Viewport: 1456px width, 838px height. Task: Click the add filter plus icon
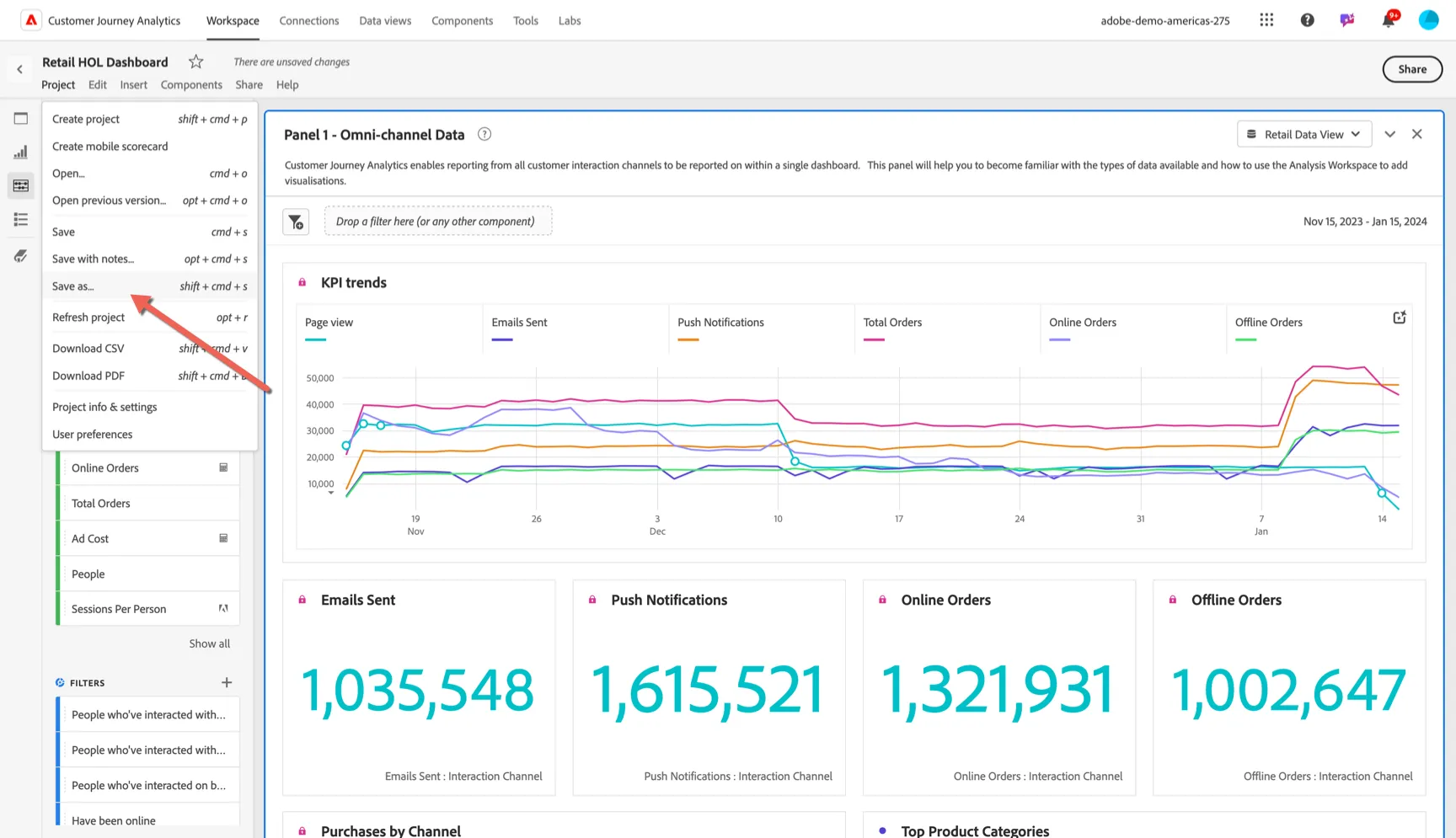(x=227, y=682)
